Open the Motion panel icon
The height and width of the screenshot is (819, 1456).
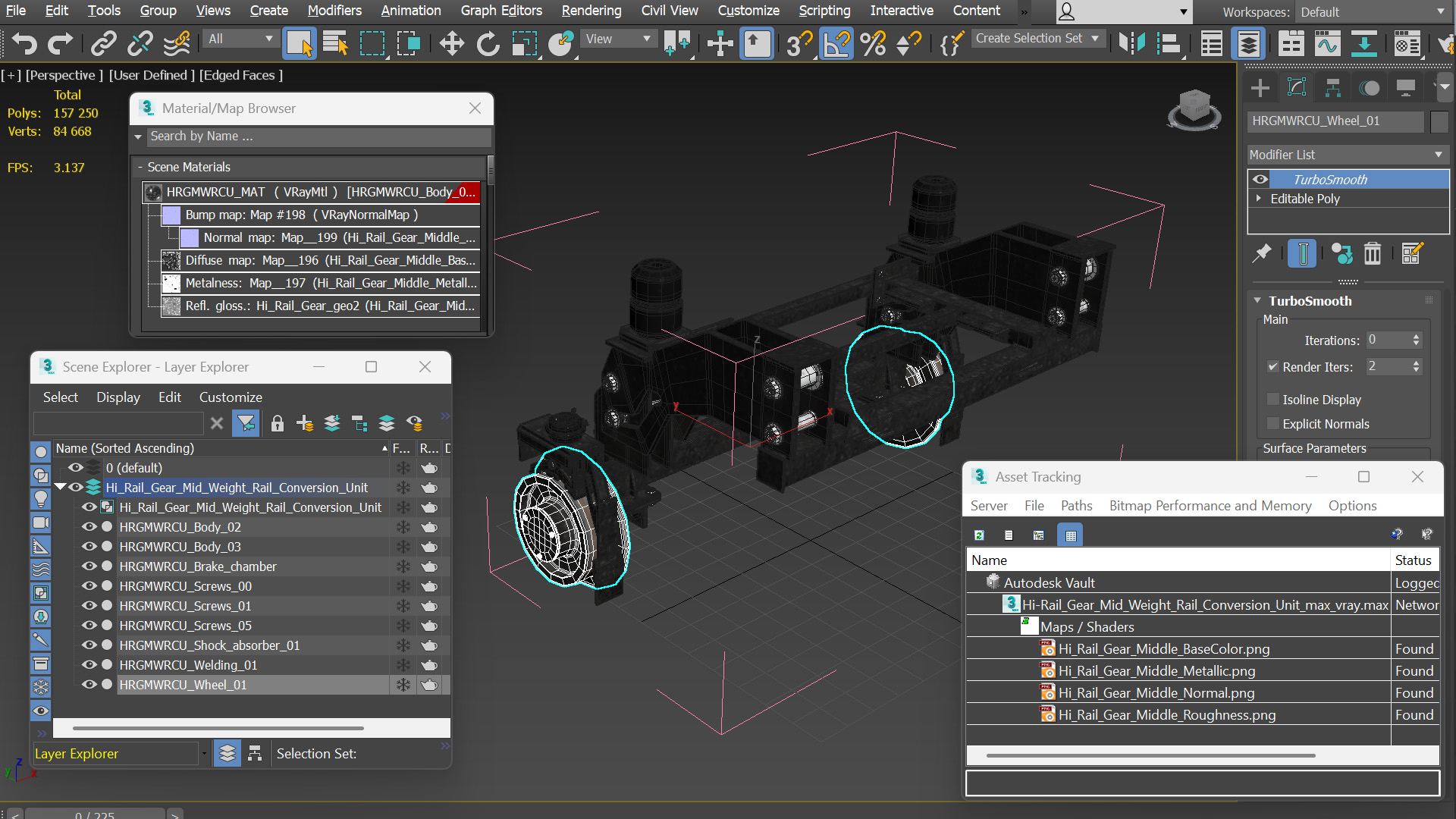pos(1370,88)
